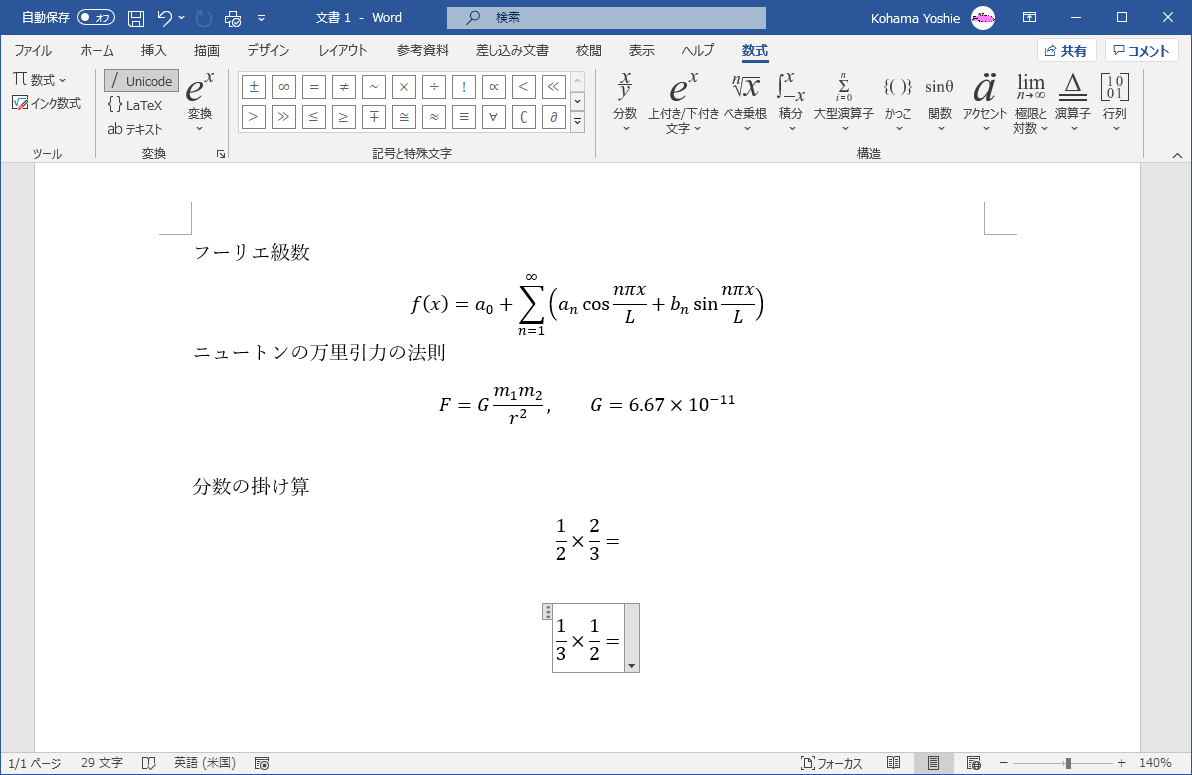Open the アクセント accent menu

click(985, 103)
